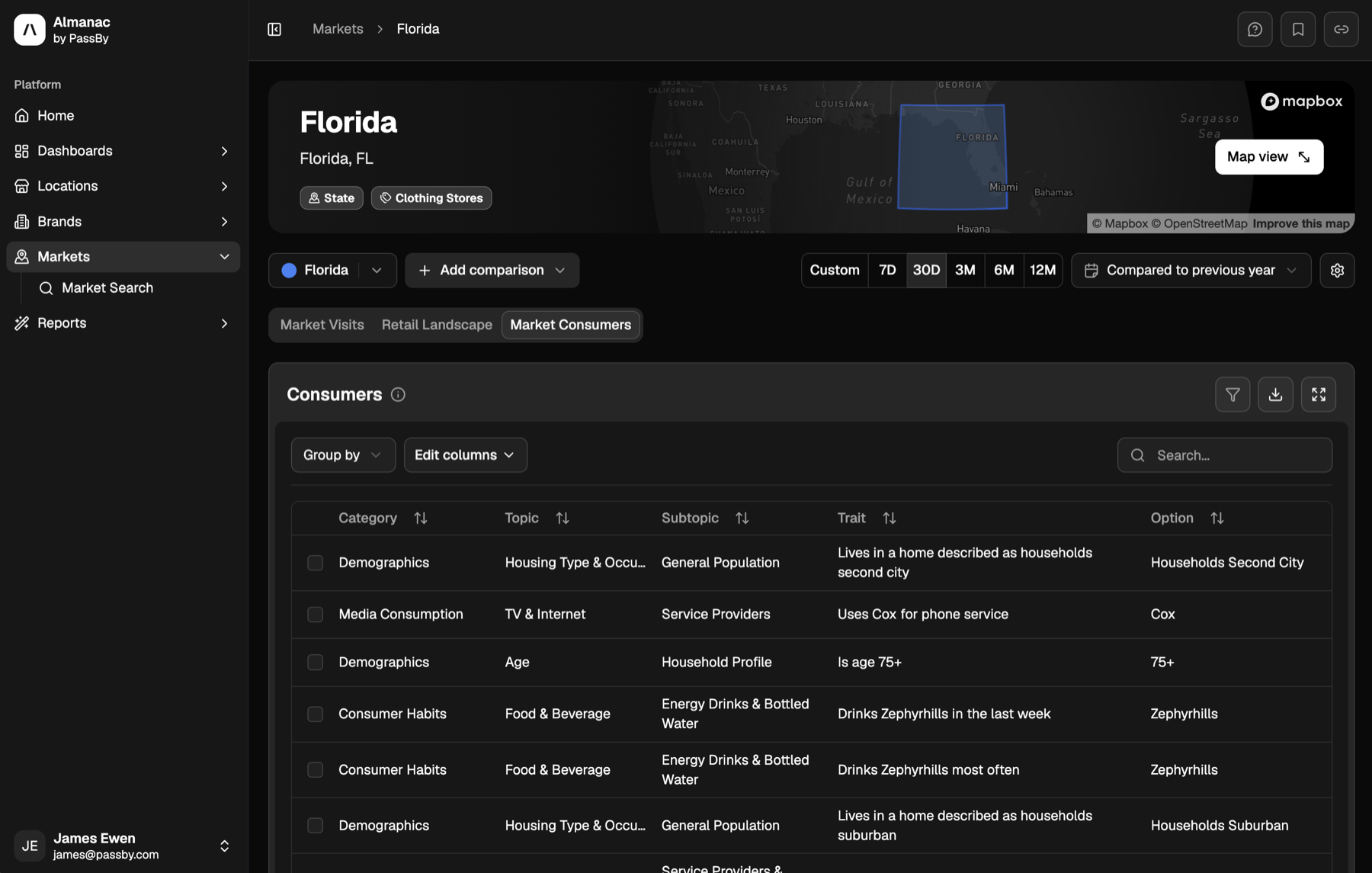1372x873 pixels.
Task: Tick Drinks Zephyrhills in last week row
Action: pyautogui.click(x=315, y=714)
